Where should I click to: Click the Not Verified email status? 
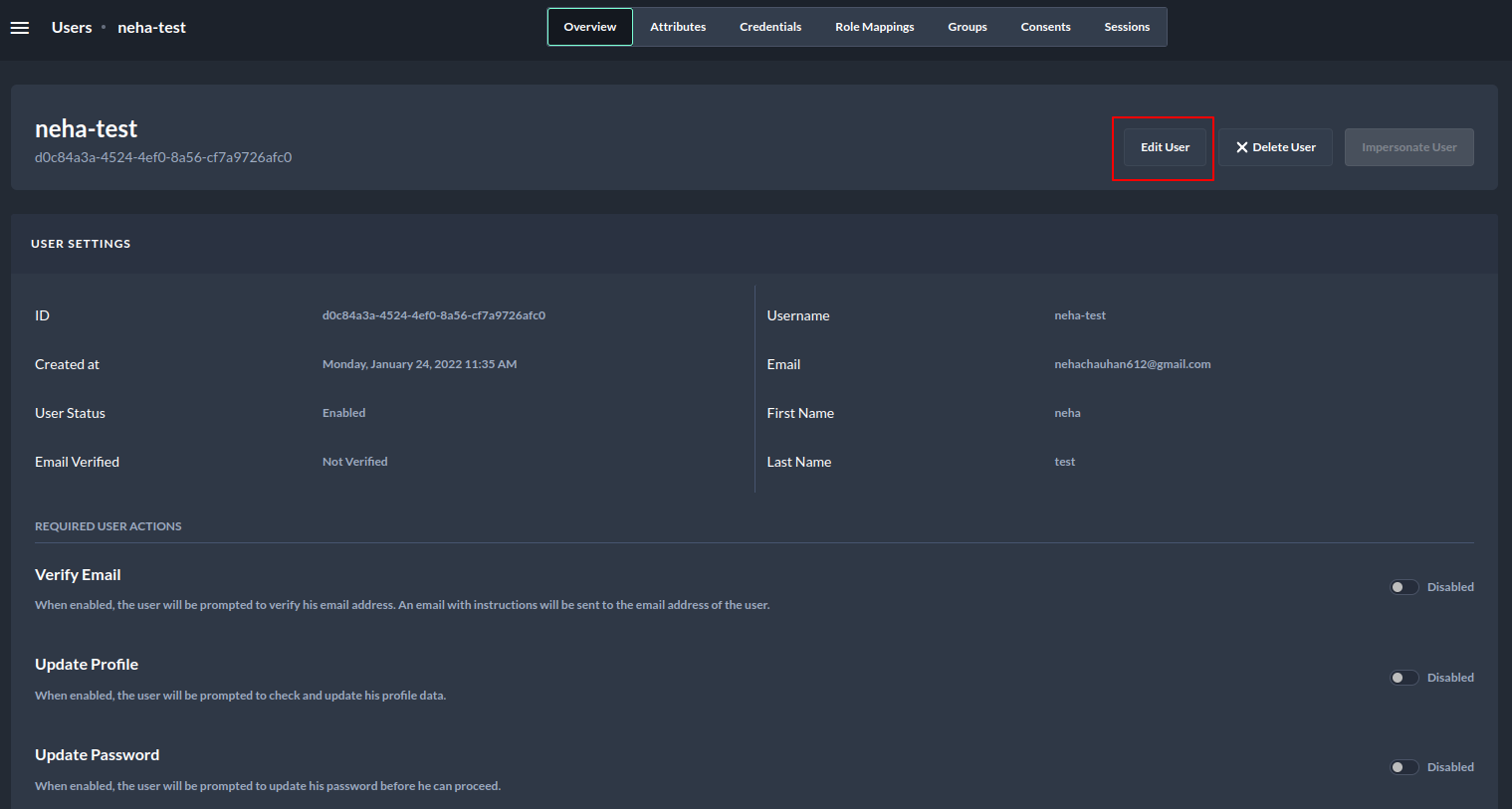point(354,462)
